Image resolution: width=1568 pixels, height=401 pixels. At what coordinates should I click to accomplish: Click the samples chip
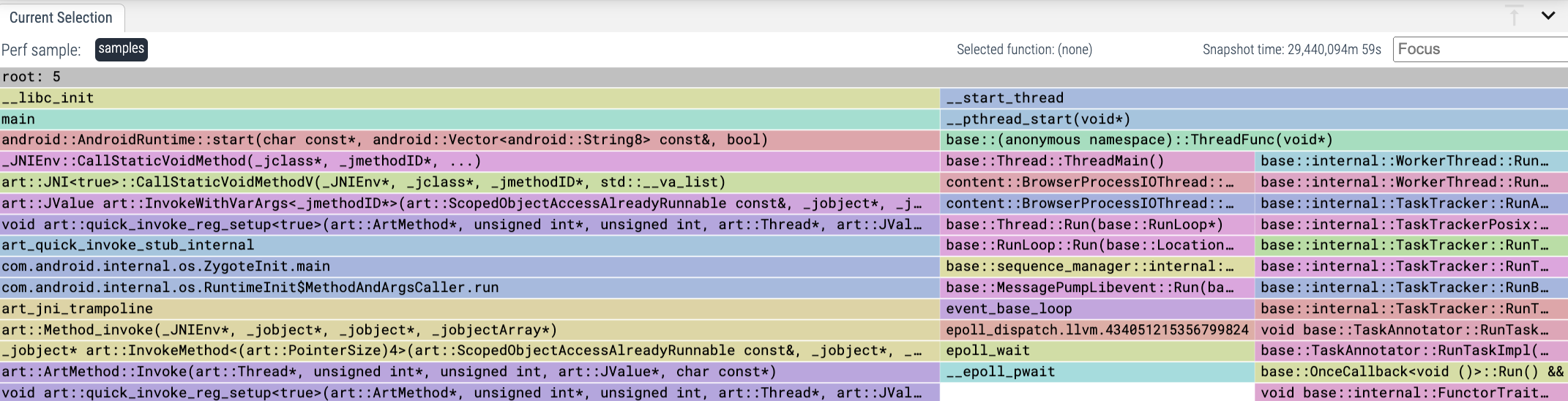[122, 49]
